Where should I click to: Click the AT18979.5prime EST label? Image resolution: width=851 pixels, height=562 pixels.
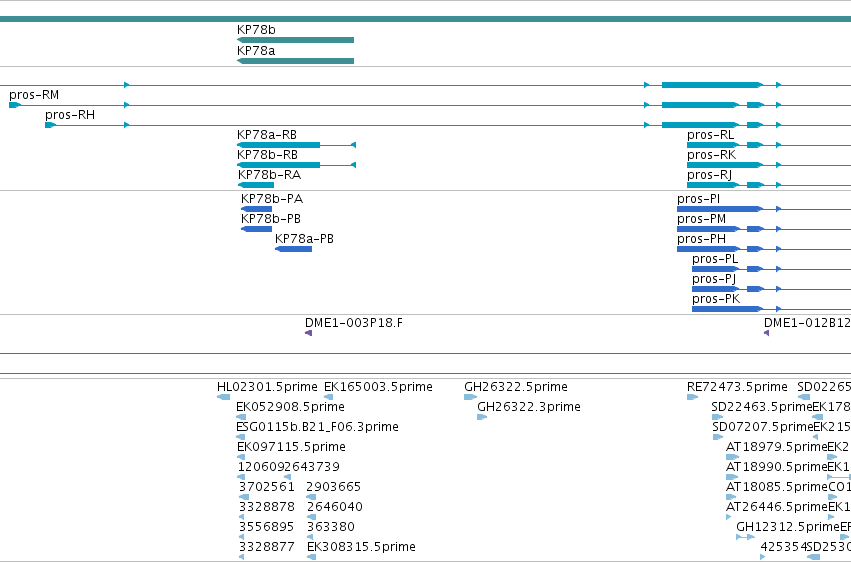777,447
